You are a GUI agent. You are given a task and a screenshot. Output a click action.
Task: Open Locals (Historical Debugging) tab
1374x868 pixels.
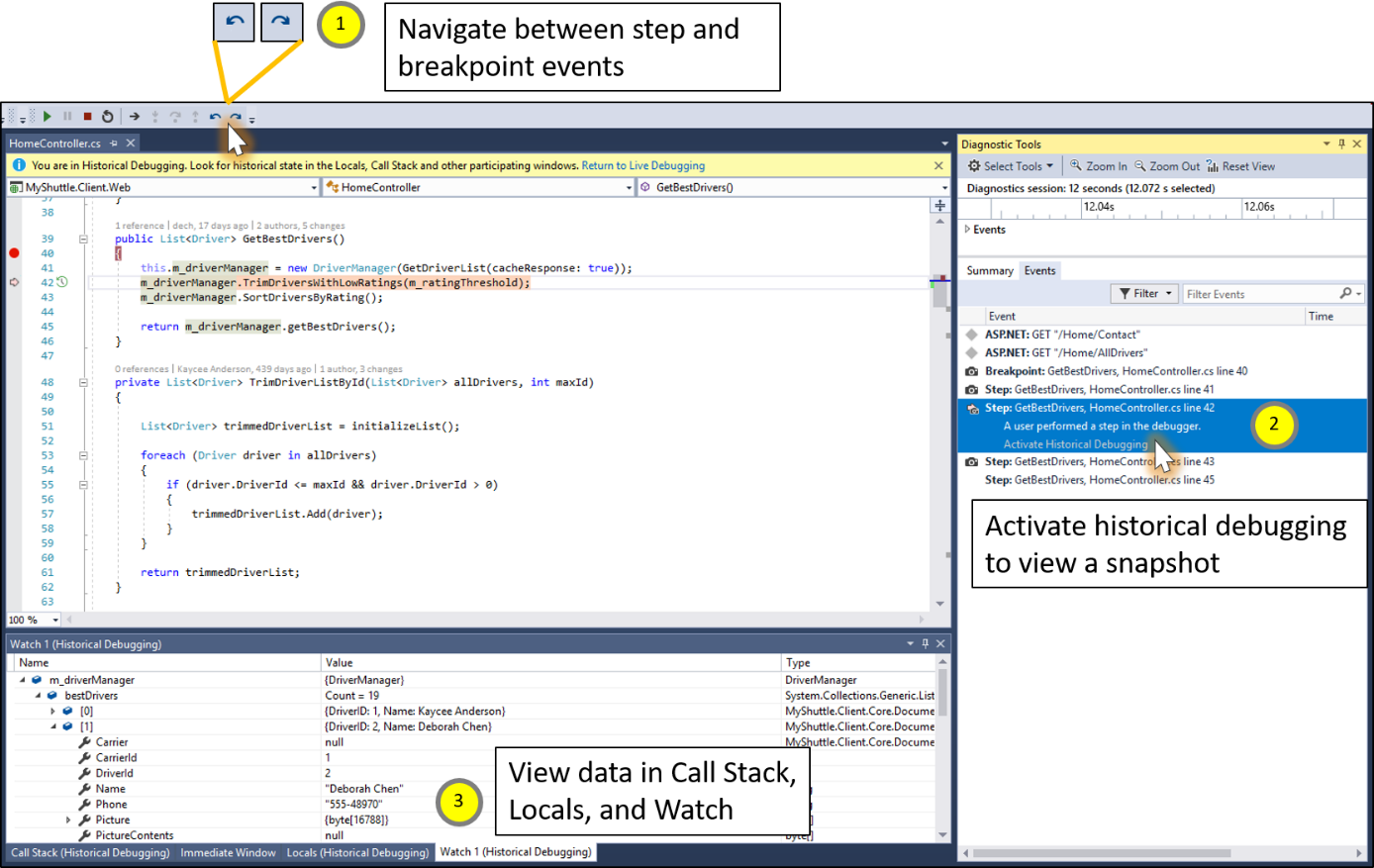(x=357, y=852)
